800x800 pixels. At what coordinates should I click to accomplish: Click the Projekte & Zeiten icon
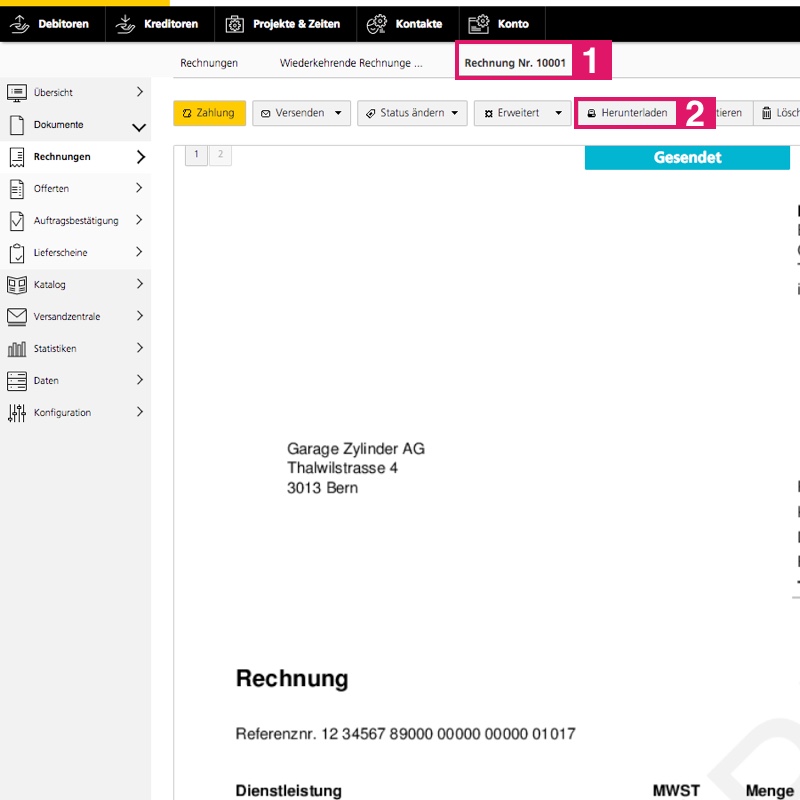[x=235, y=24]
